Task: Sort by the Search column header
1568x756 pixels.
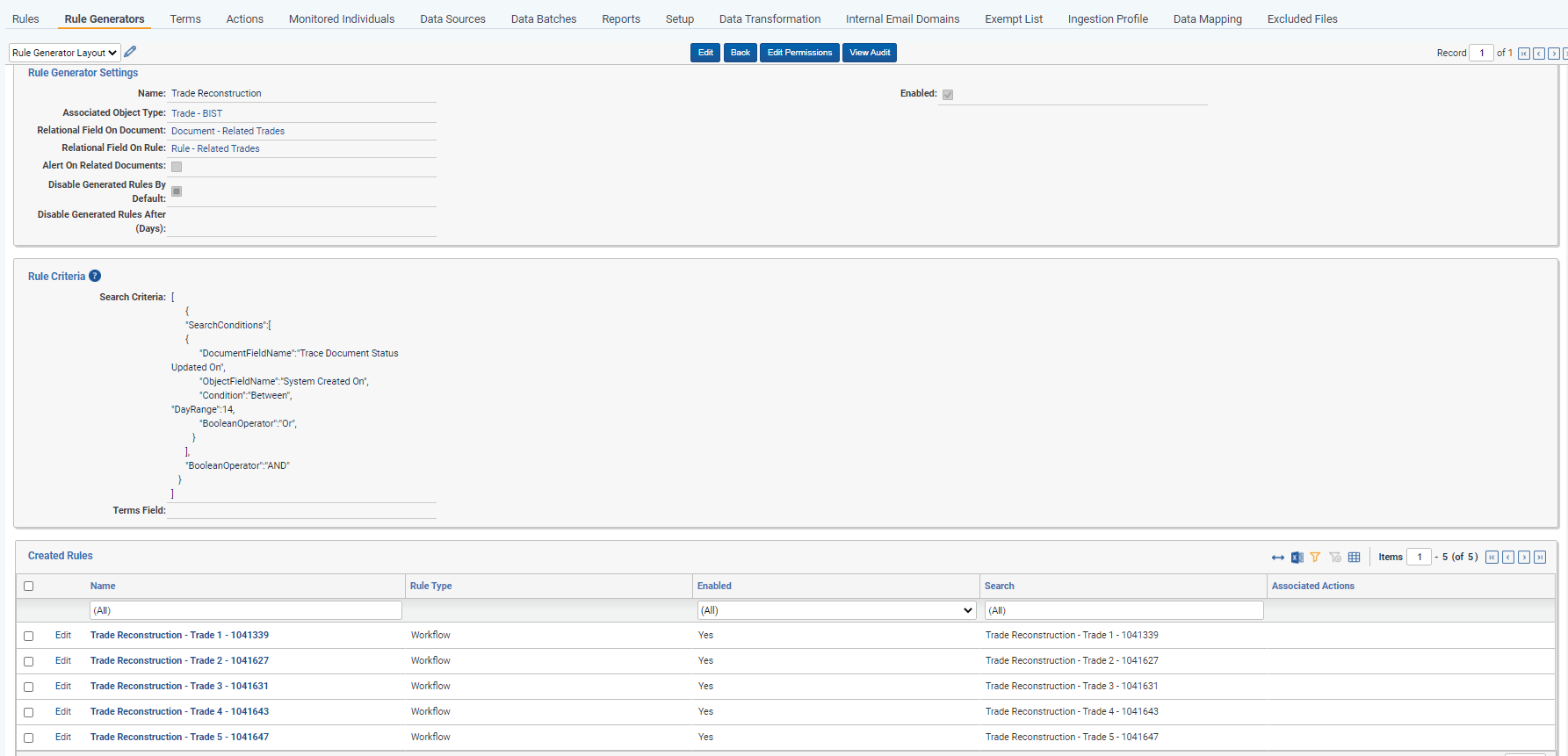Action: pos(999,586)
